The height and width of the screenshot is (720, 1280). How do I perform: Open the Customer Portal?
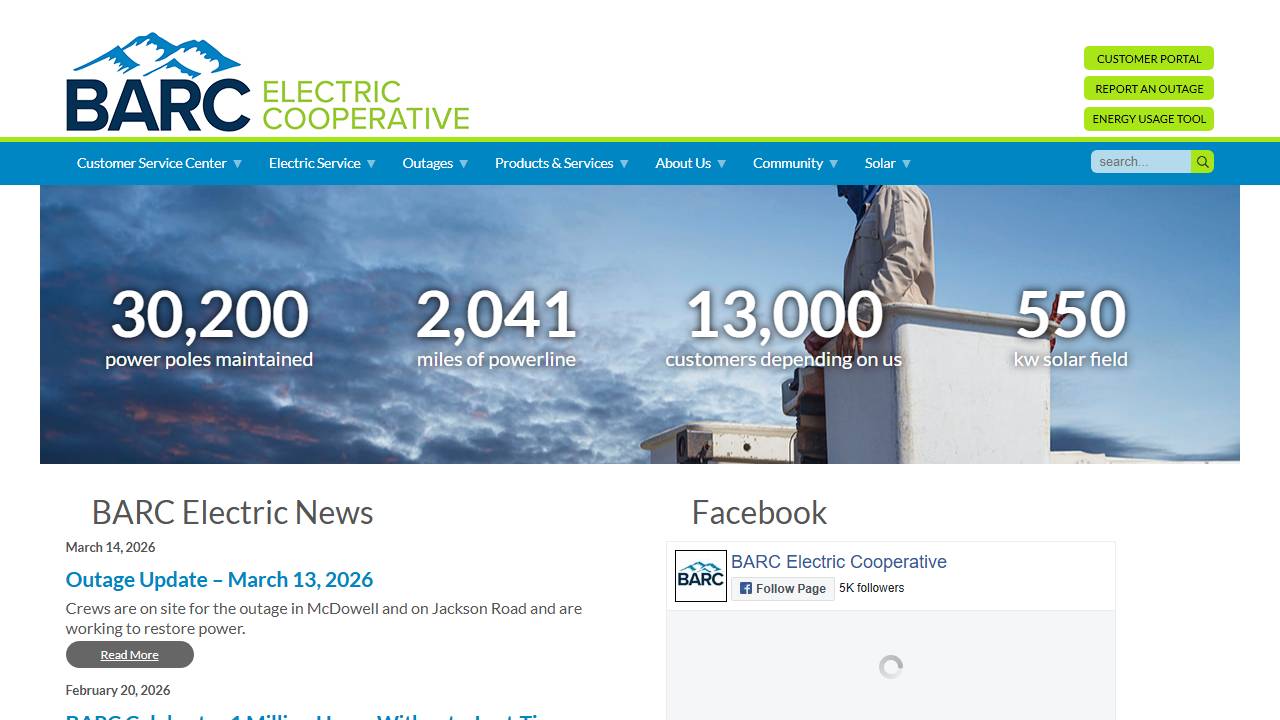click(x=1148, y=58)
